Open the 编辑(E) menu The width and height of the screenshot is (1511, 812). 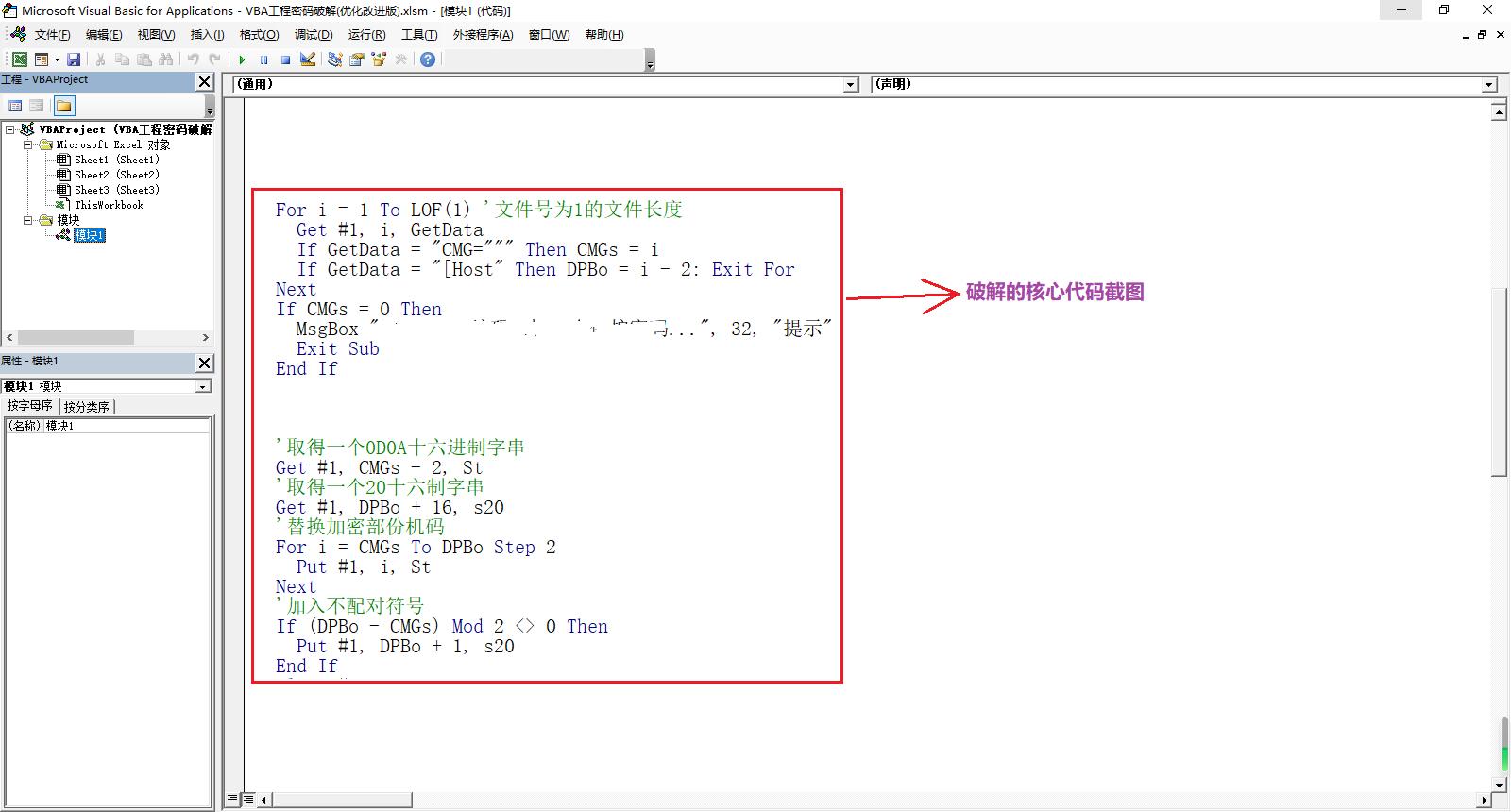tap(104, 35)
